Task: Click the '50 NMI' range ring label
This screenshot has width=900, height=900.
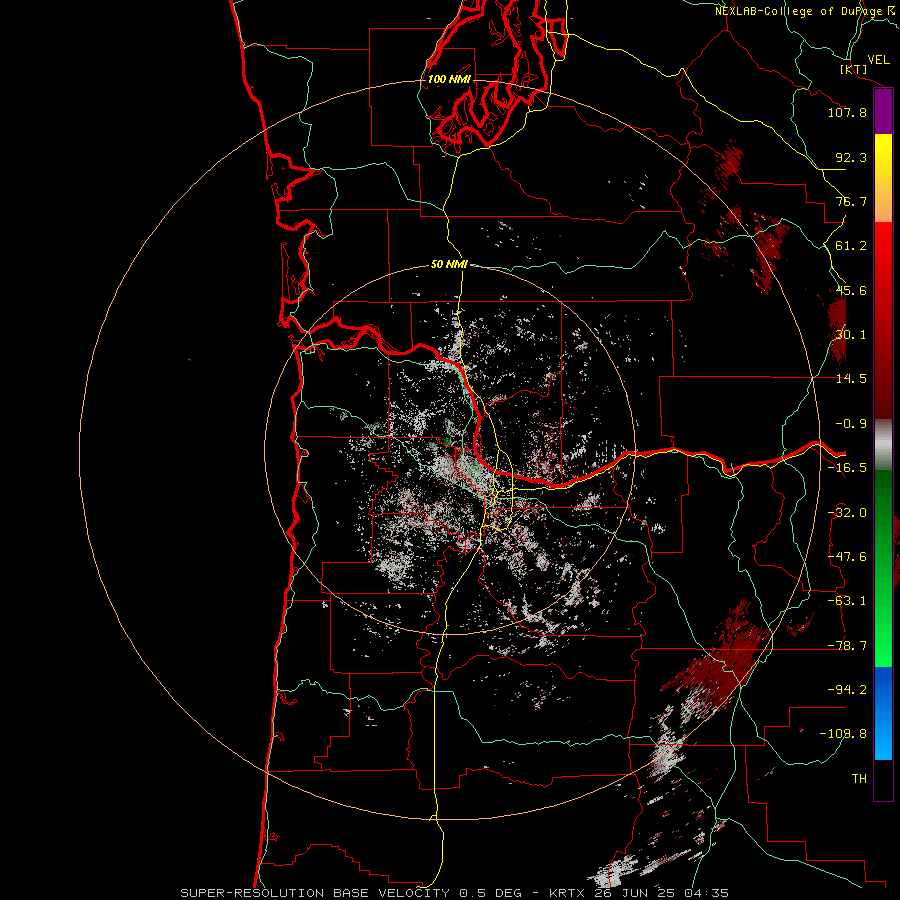Action: [x=449, y=264]
